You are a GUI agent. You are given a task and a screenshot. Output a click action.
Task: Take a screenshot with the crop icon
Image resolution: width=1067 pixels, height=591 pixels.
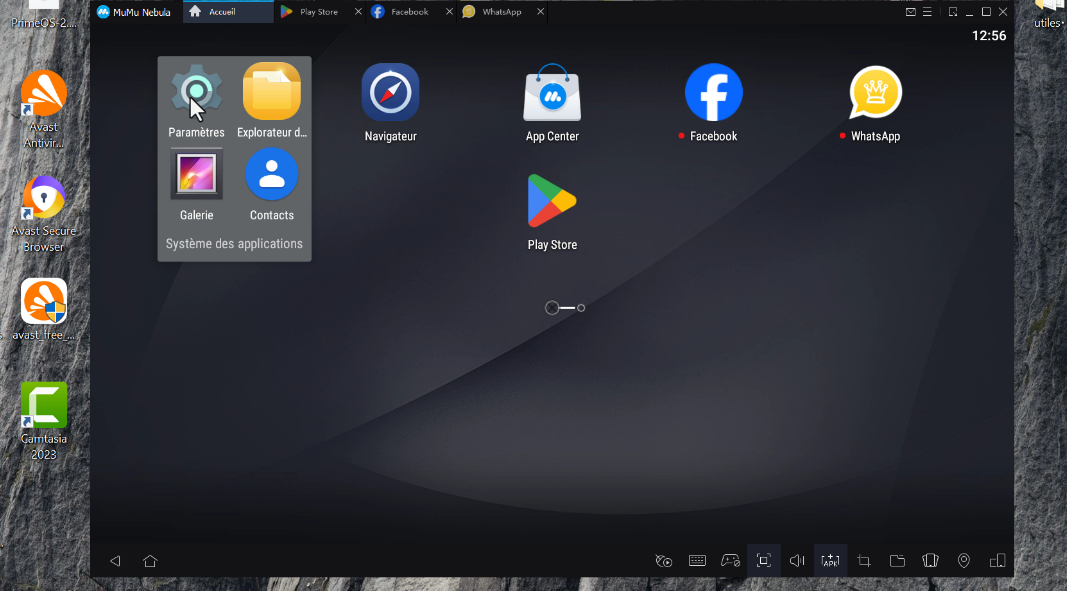click(864, 561)
